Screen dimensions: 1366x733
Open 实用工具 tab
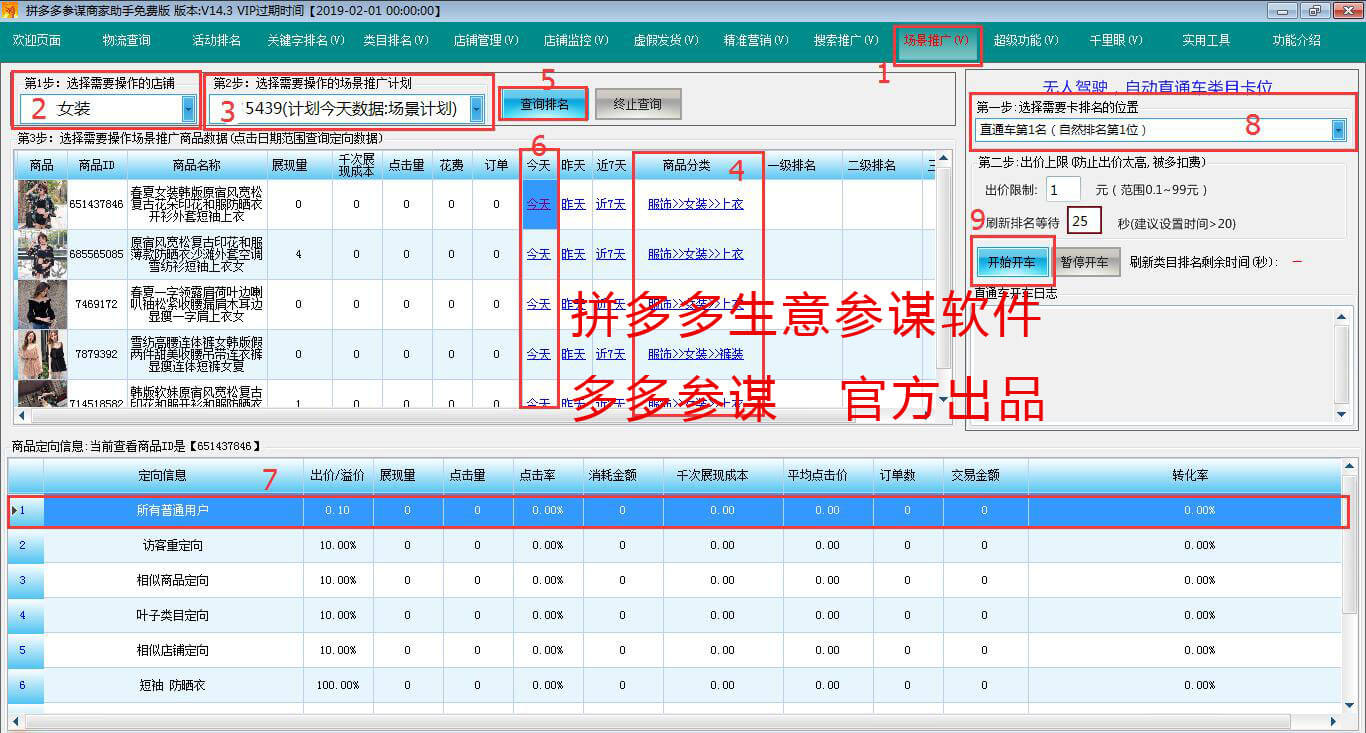coord(1206,41)
